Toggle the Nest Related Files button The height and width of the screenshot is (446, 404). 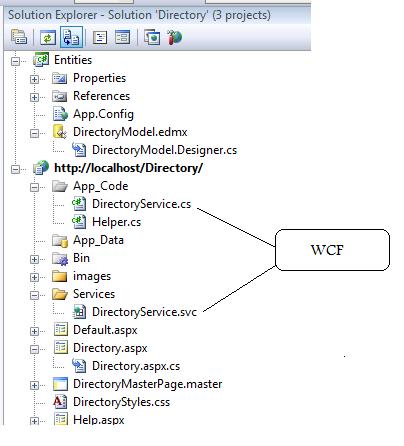71,37
